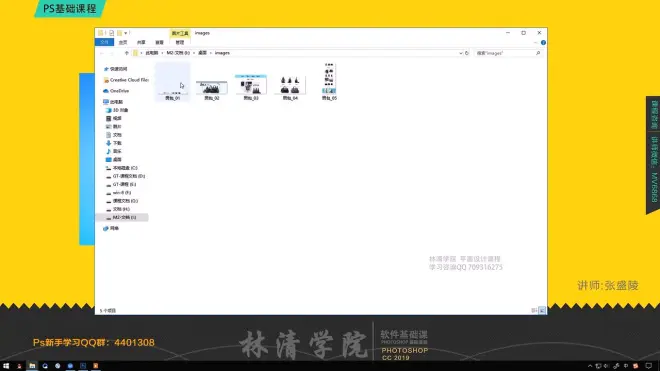Open the 文件 tab in Explorer ribbon
The height and width of the screenshot is (371, 660).
104,42
